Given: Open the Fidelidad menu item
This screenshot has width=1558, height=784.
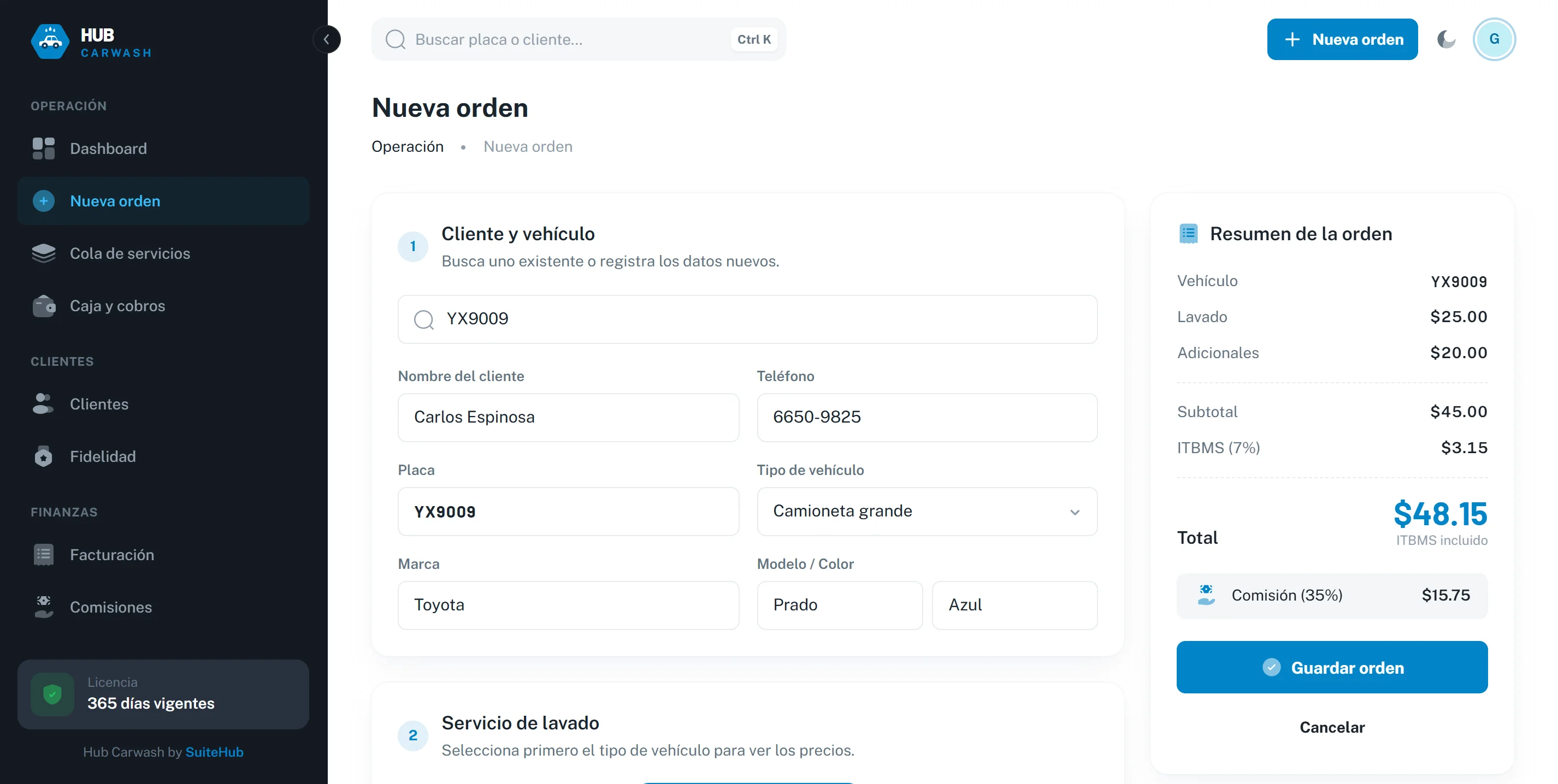Looking at the screenshot, I should [163, 457].
